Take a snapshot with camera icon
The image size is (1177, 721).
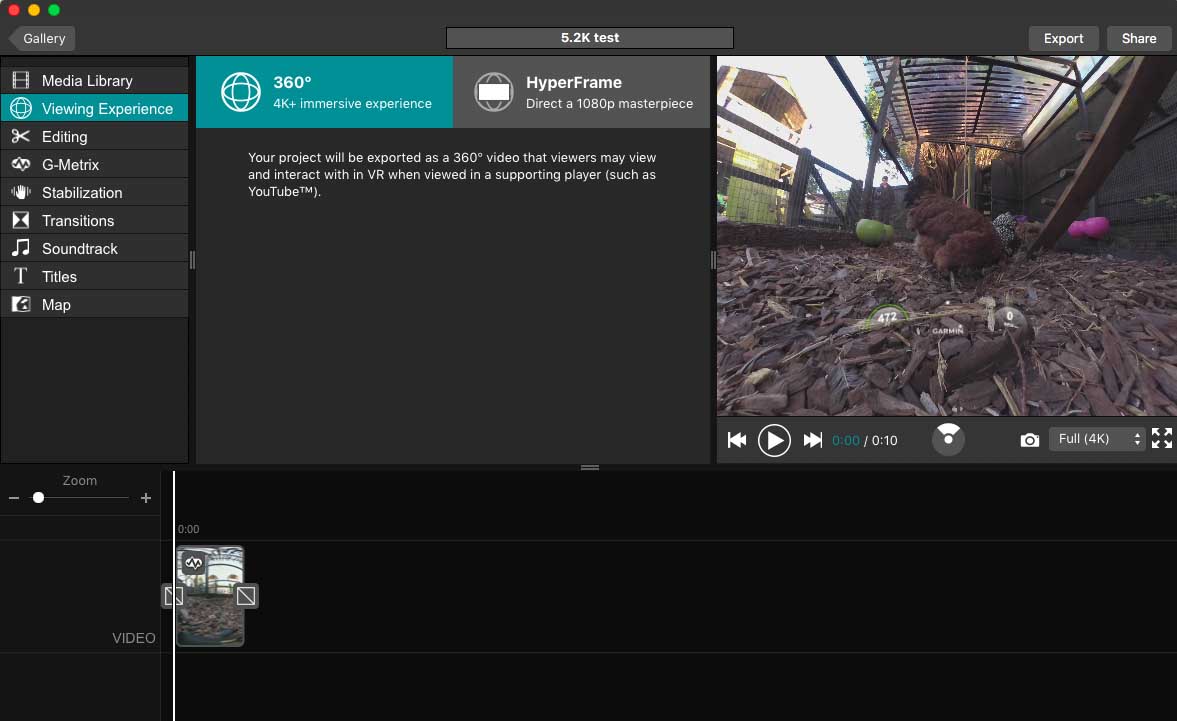point(1030,440)
